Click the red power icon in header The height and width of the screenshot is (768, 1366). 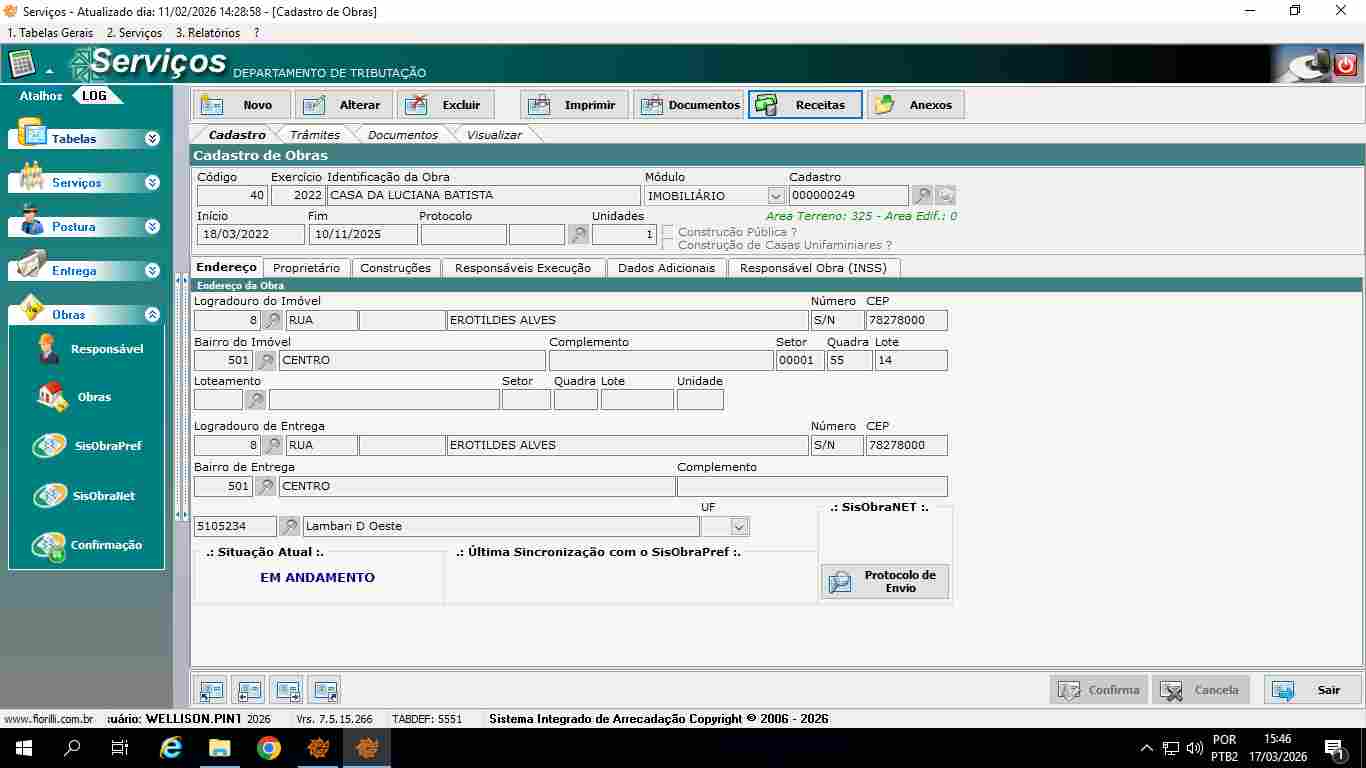pyautogui.click(x=1346, y=64)
